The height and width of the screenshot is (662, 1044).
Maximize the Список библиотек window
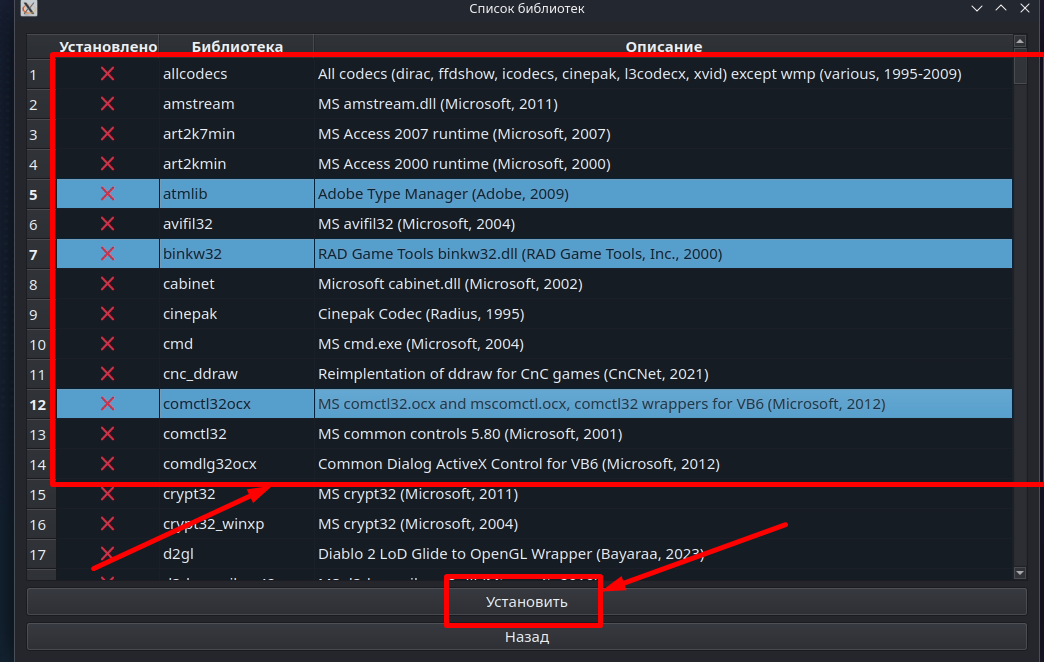pyautogui.click(x=1001, y=8)
